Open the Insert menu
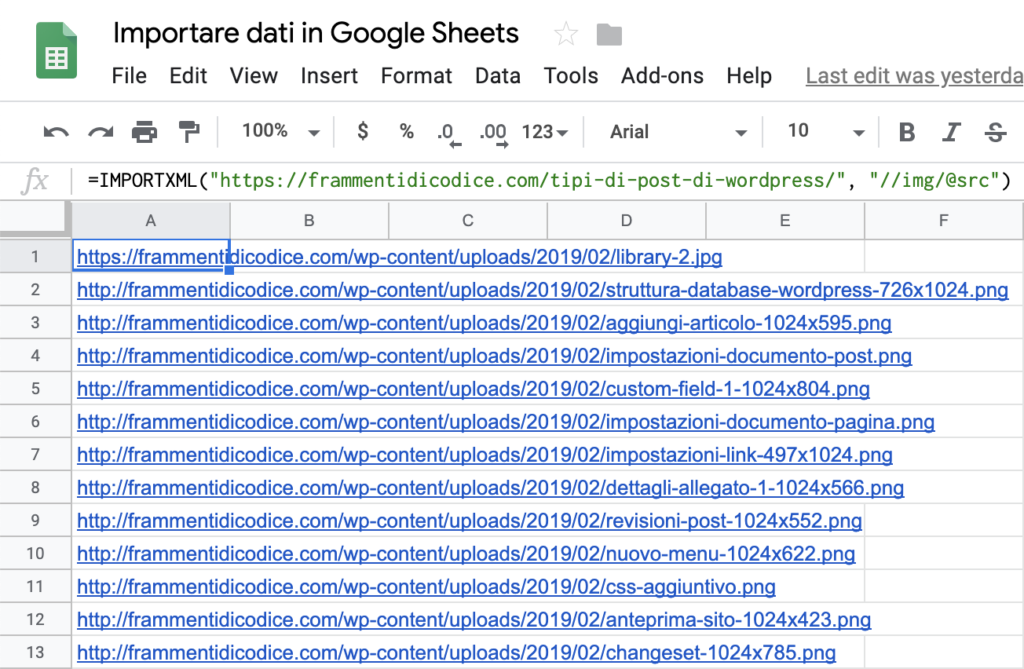 click(329, 76)
